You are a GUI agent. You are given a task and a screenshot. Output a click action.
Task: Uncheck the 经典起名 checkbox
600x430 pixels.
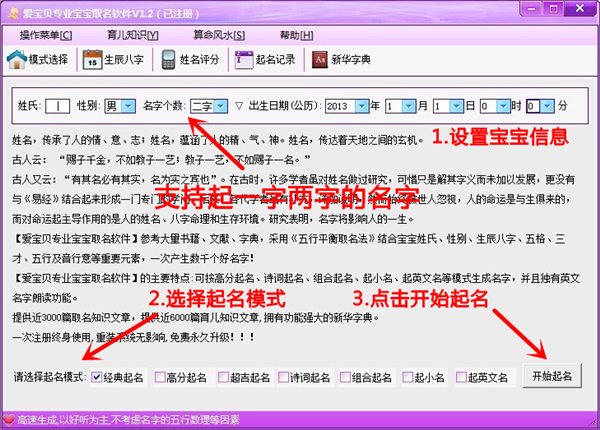96,378
